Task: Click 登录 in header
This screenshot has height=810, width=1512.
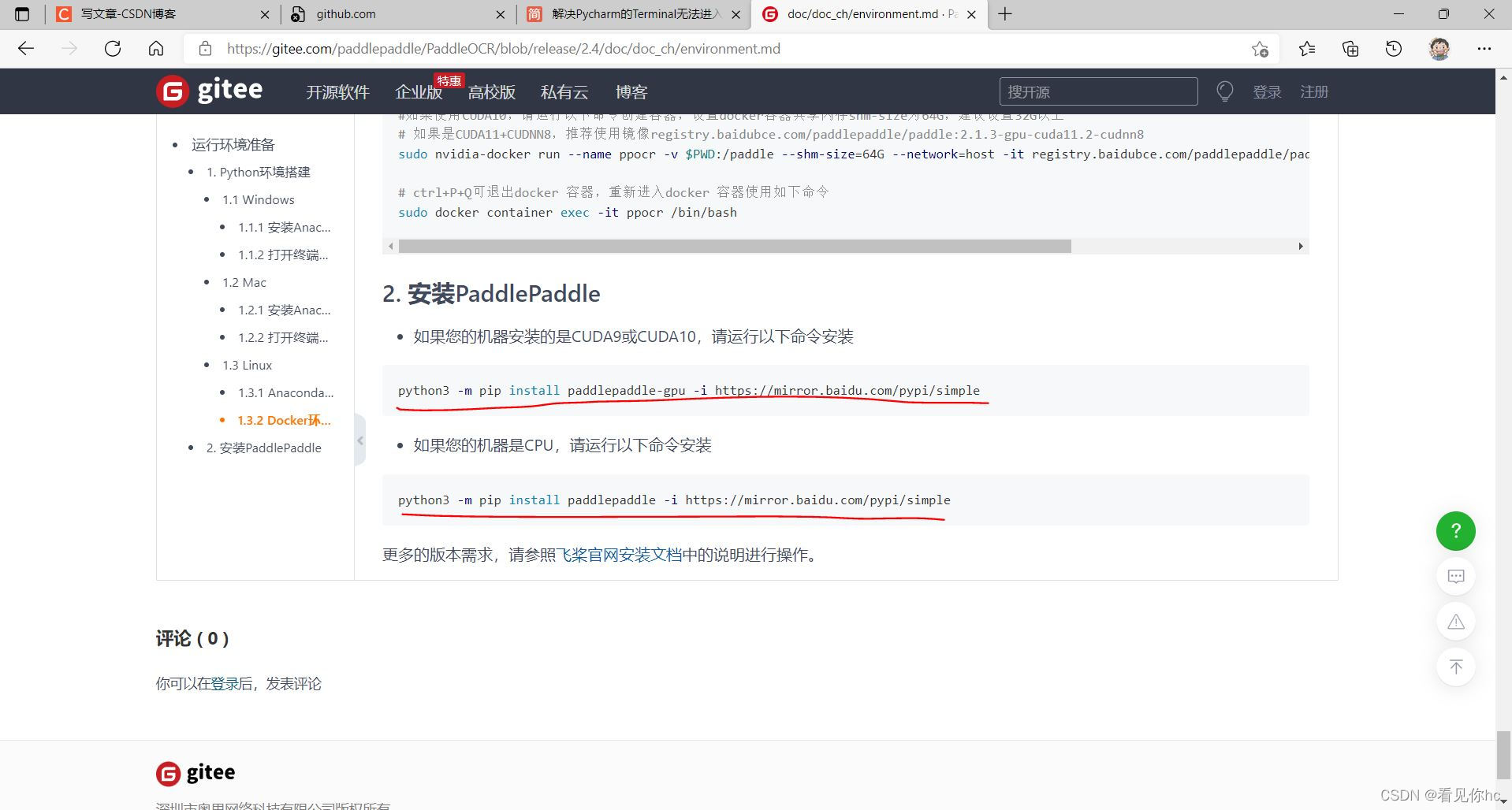Action: click(x=1267, y=92)
